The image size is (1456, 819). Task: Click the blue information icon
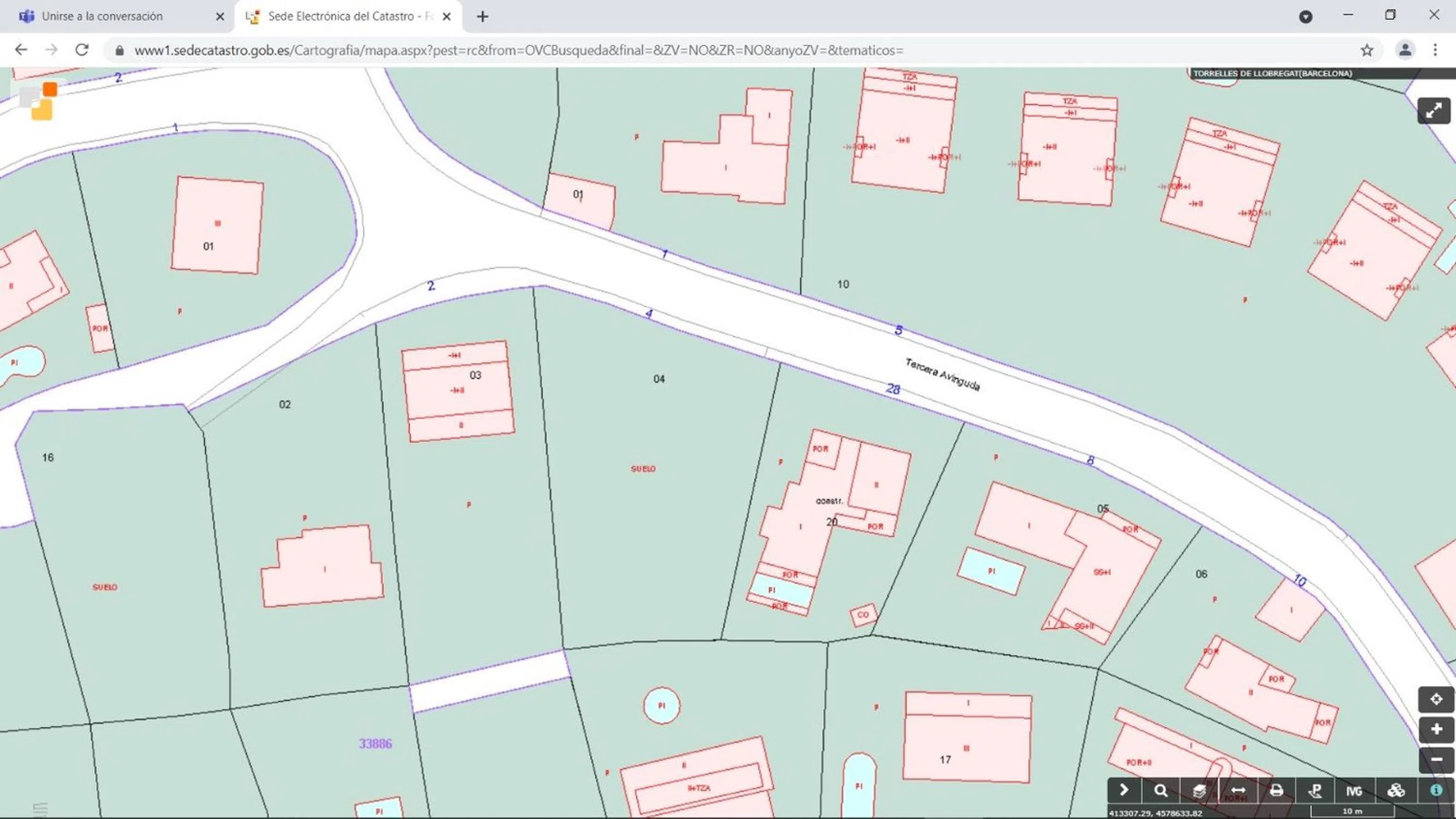pyautogui.click(x=1436, y=790)
